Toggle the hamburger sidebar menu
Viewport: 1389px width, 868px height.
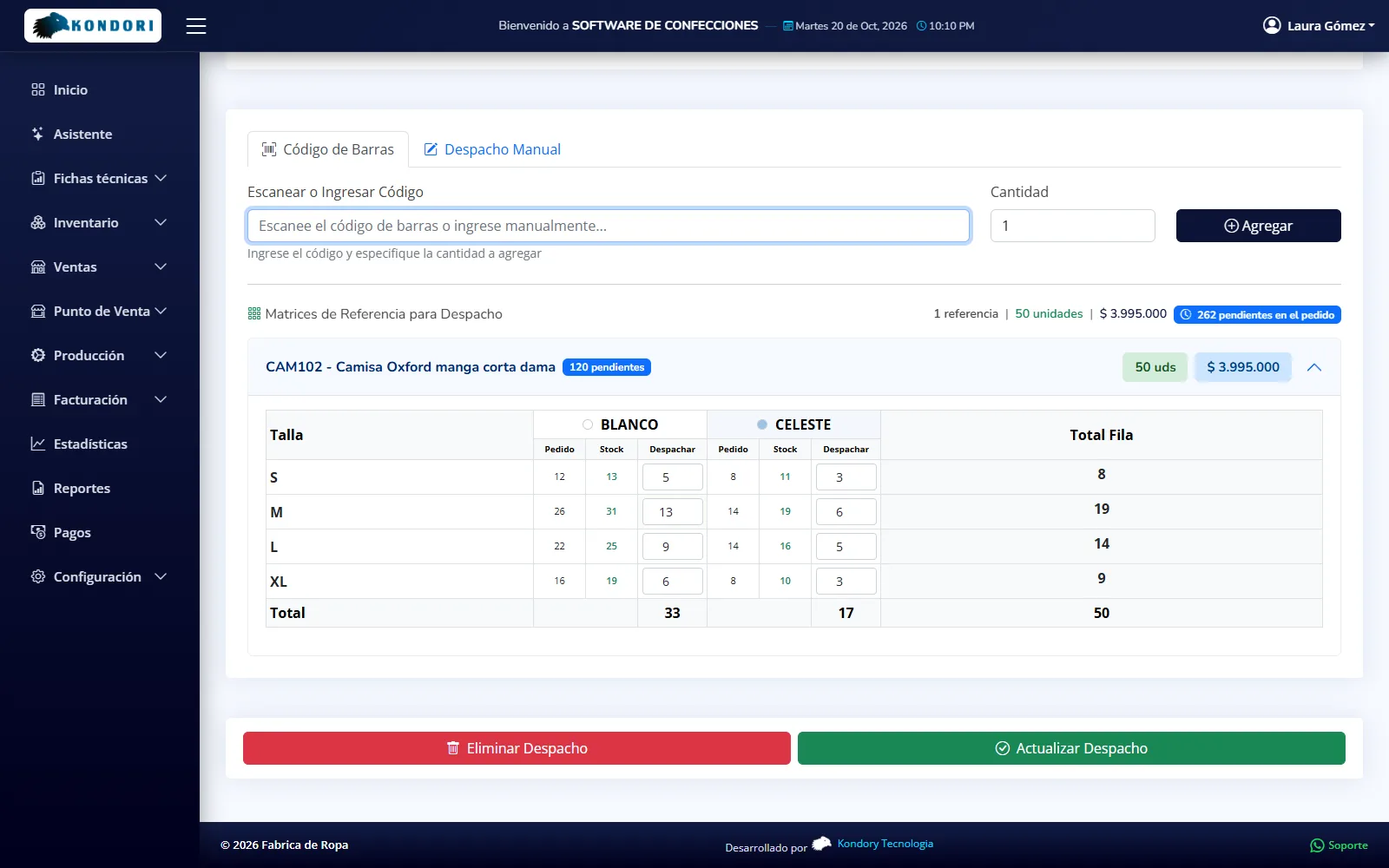click(196, 26)
